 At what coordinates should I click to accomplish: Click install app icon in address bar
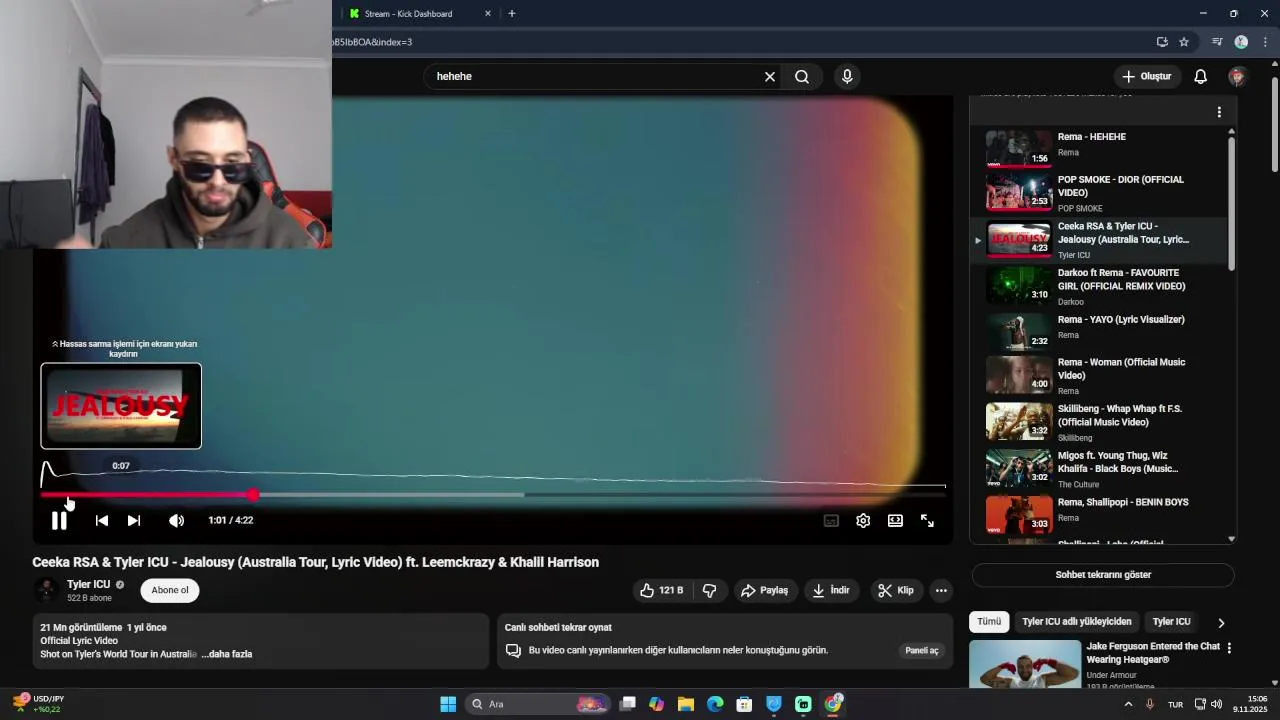coord(1162,42)
